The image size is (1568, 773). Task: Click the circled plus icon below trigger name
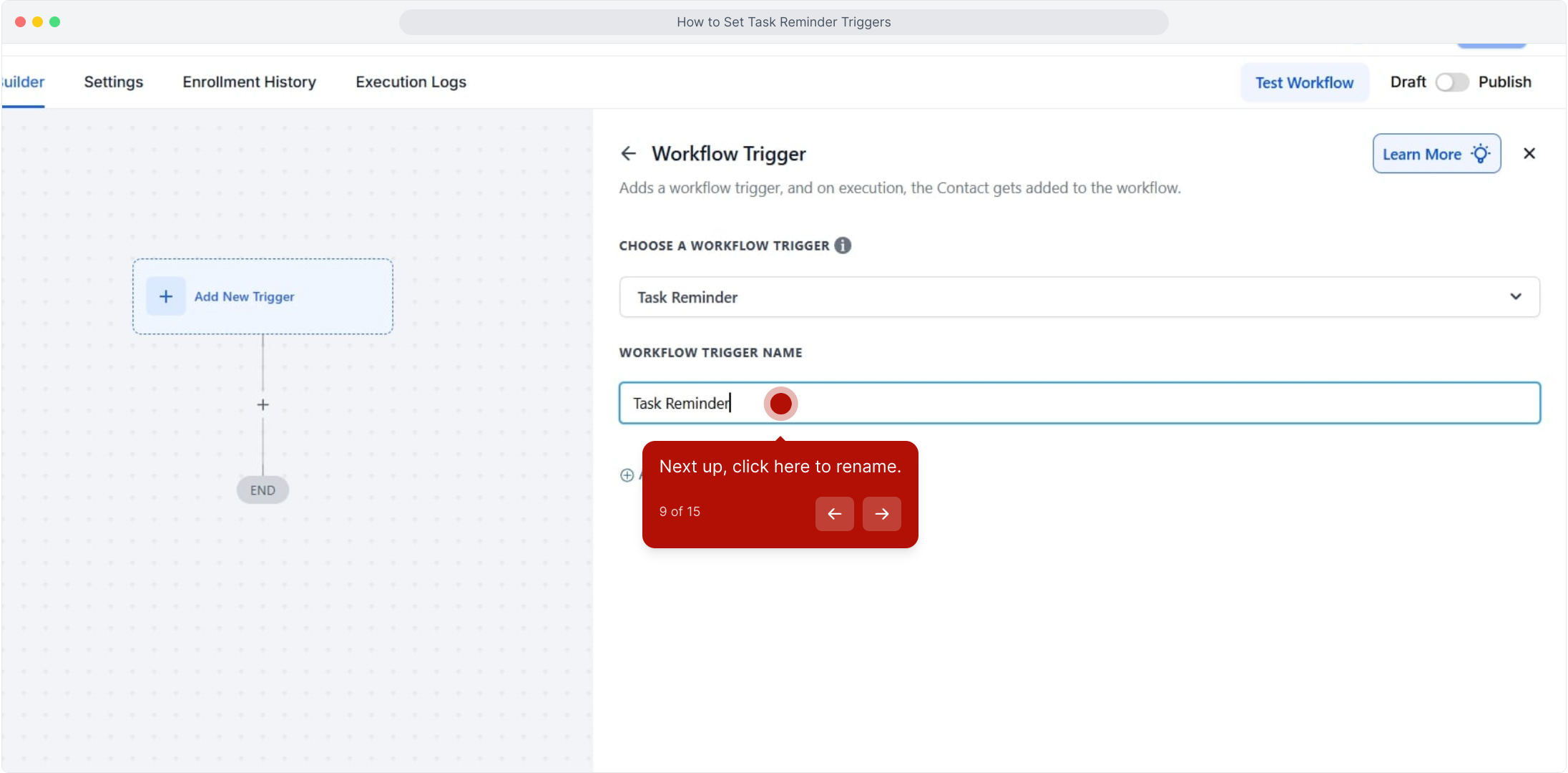coord(627,475)
